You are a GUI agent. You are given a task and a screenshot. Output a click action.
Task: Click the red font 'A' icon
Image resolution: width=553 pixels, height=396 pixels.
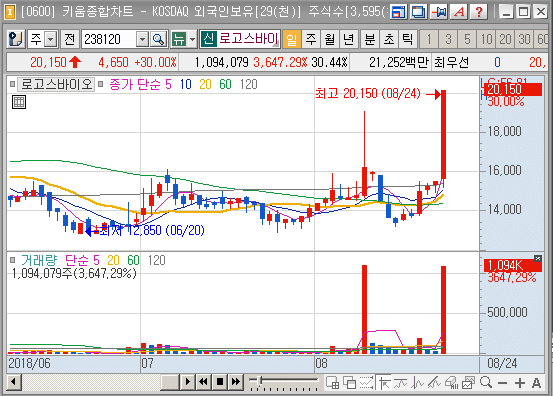(x=459, y=12)
